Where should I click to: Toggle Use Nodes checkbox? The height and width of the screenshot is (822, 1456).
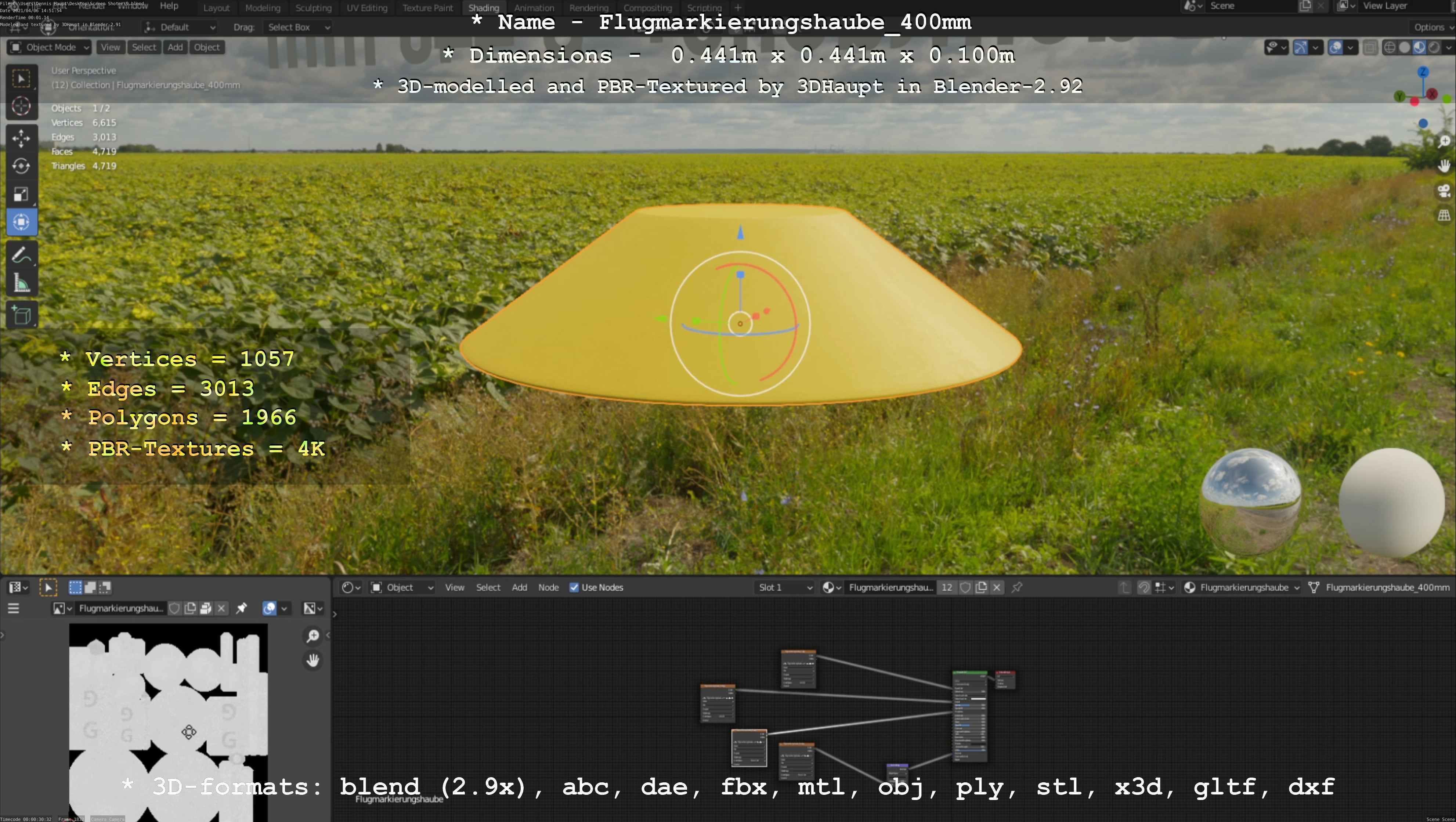tap(574, 587)
